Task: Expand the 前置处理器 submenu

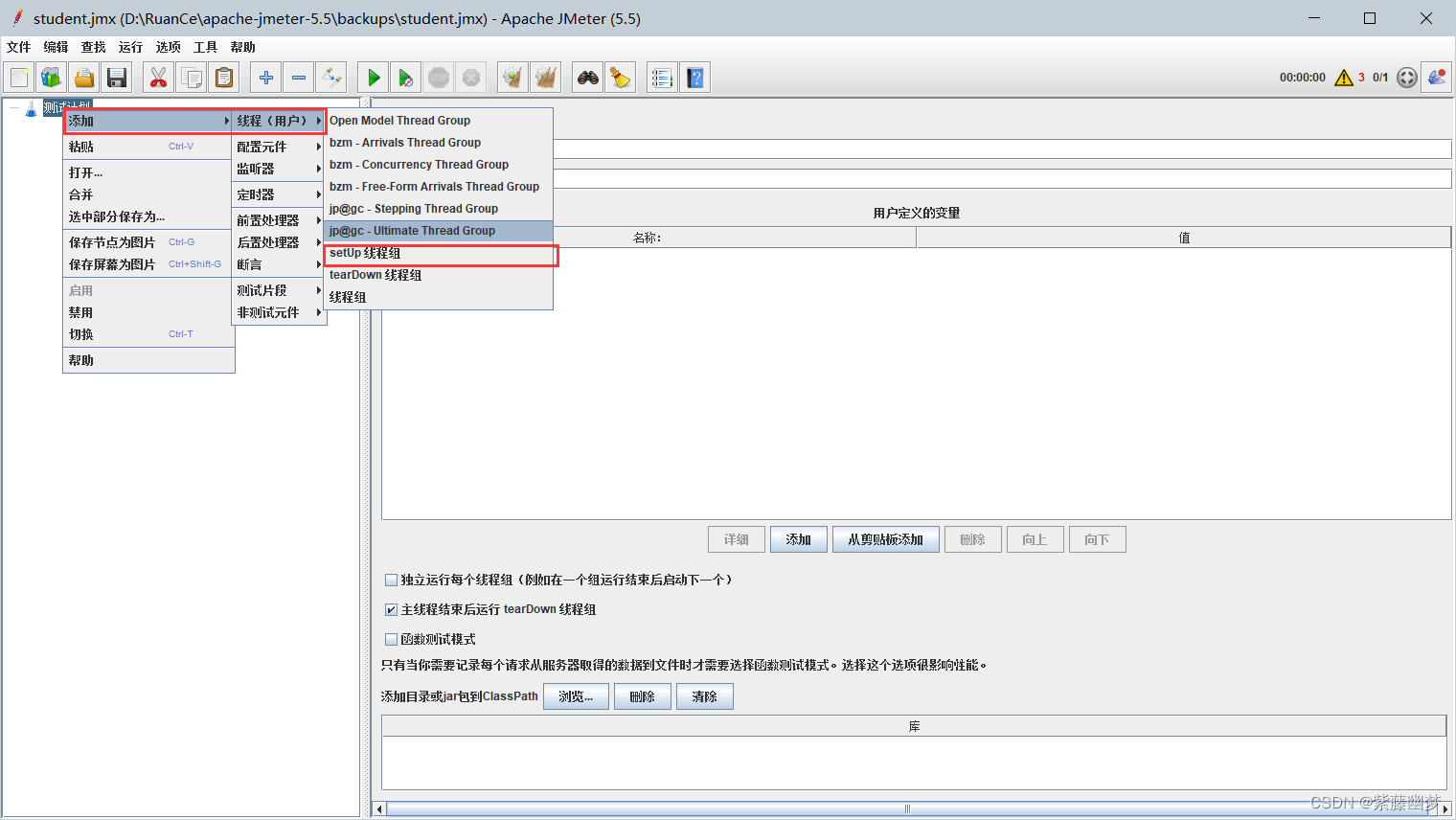Action: coord(279,220)
